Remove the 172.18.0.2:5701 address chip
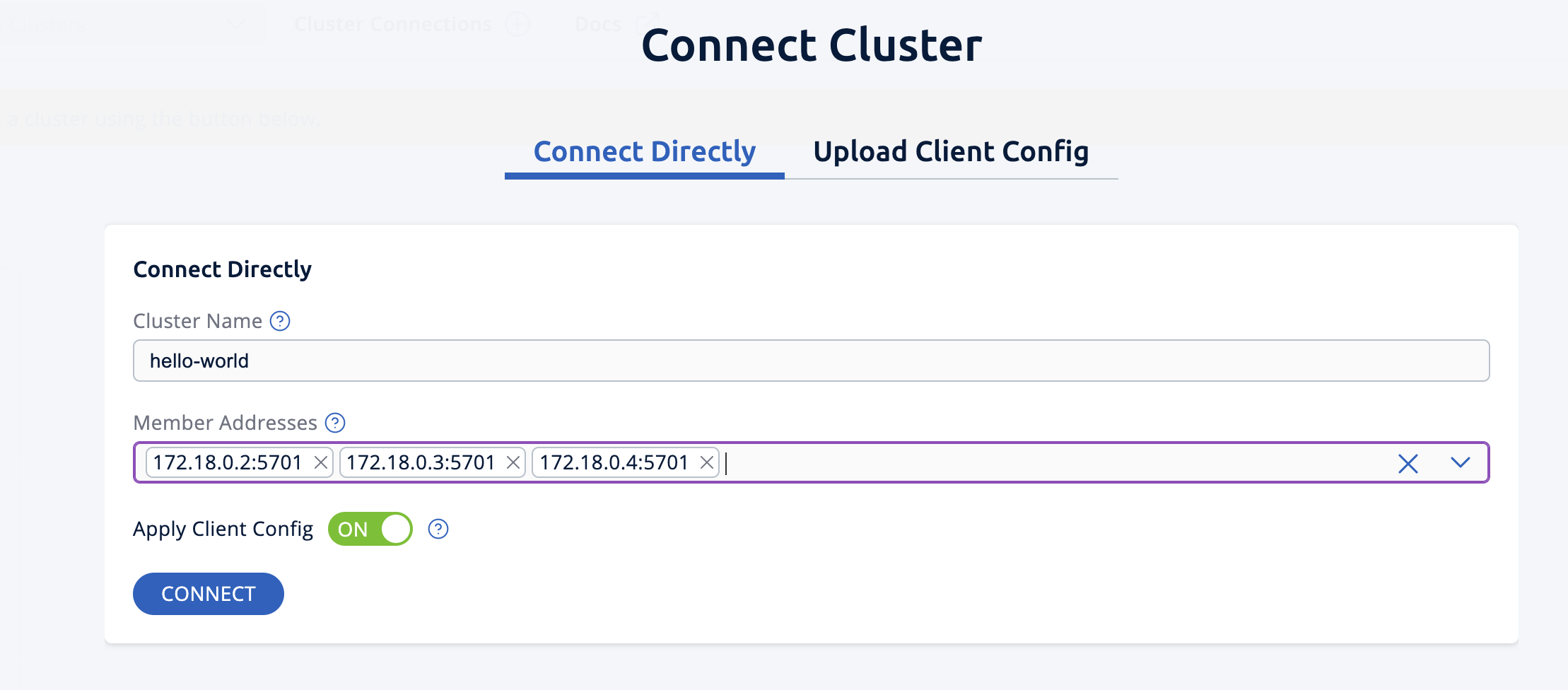Screen dimensions: 1568x690 point(322,462)
